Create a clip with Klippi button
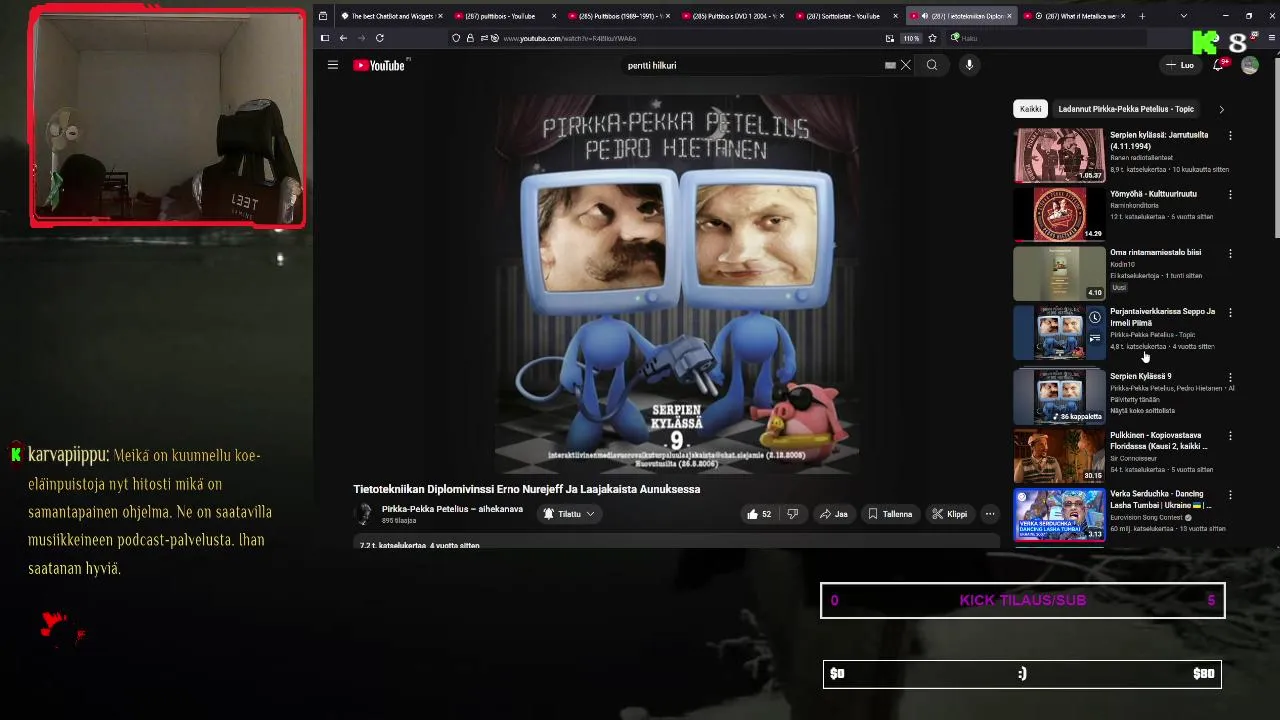This screenshot has width=1280, height=720. click(x=950, y=514)
